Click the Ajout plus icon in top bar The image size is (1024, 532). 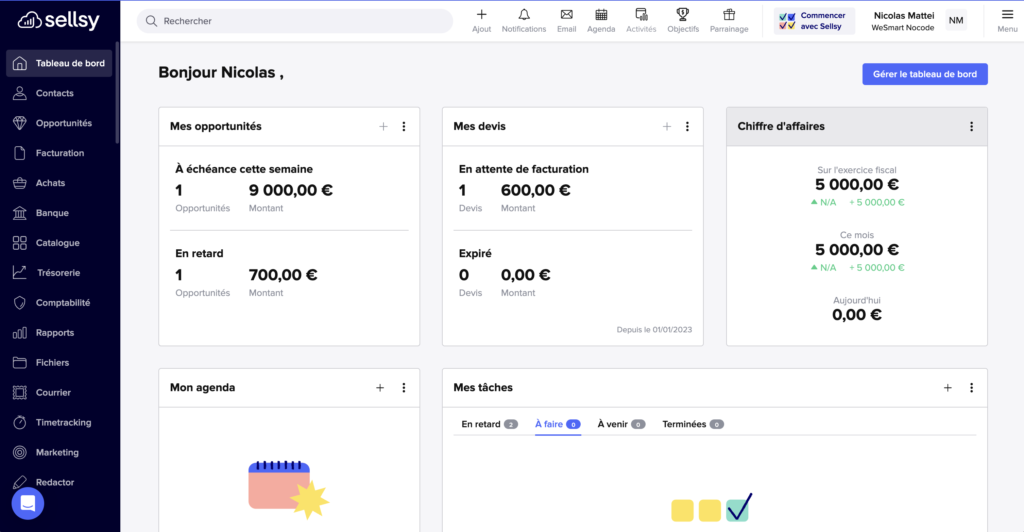coord(481,14)
